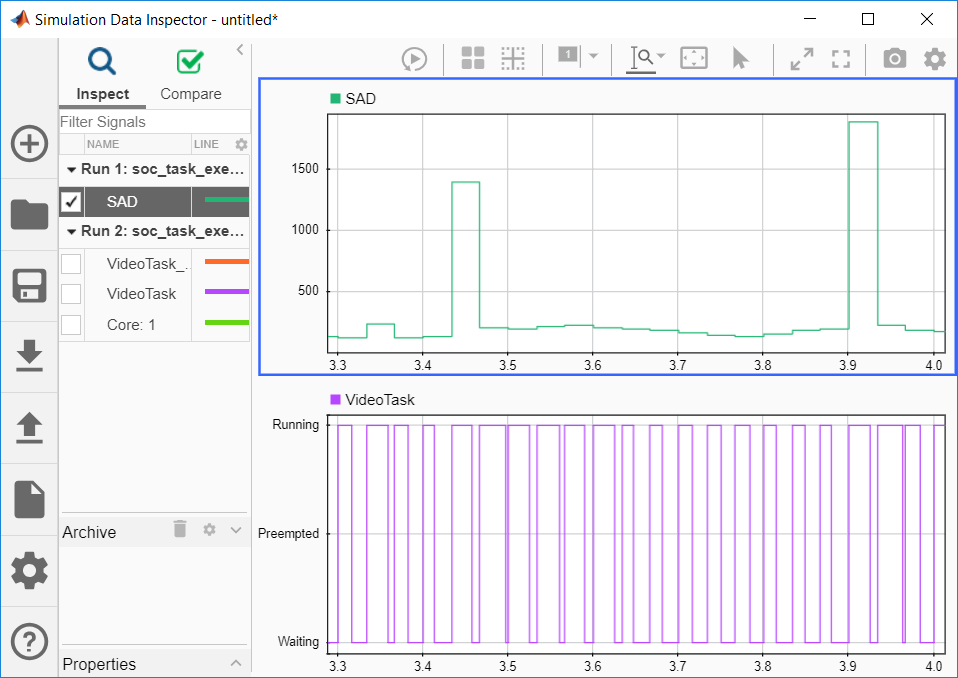Check the VideoTask signal checkbox
The width and height of the screenshot is (958, 678).
(x=71, y=294)
